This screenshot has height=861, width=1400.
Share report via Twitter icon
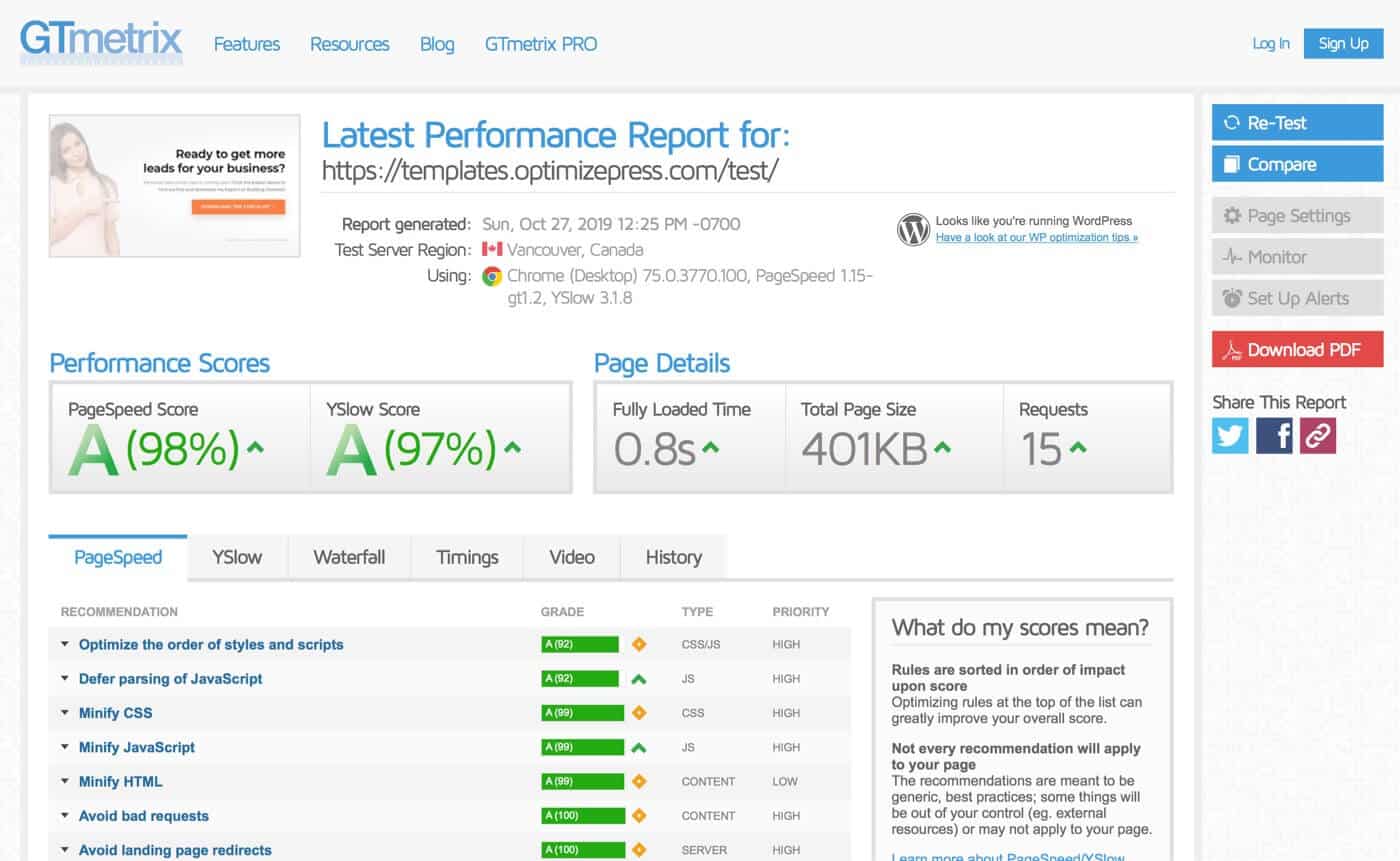[x=1230, y=436]
